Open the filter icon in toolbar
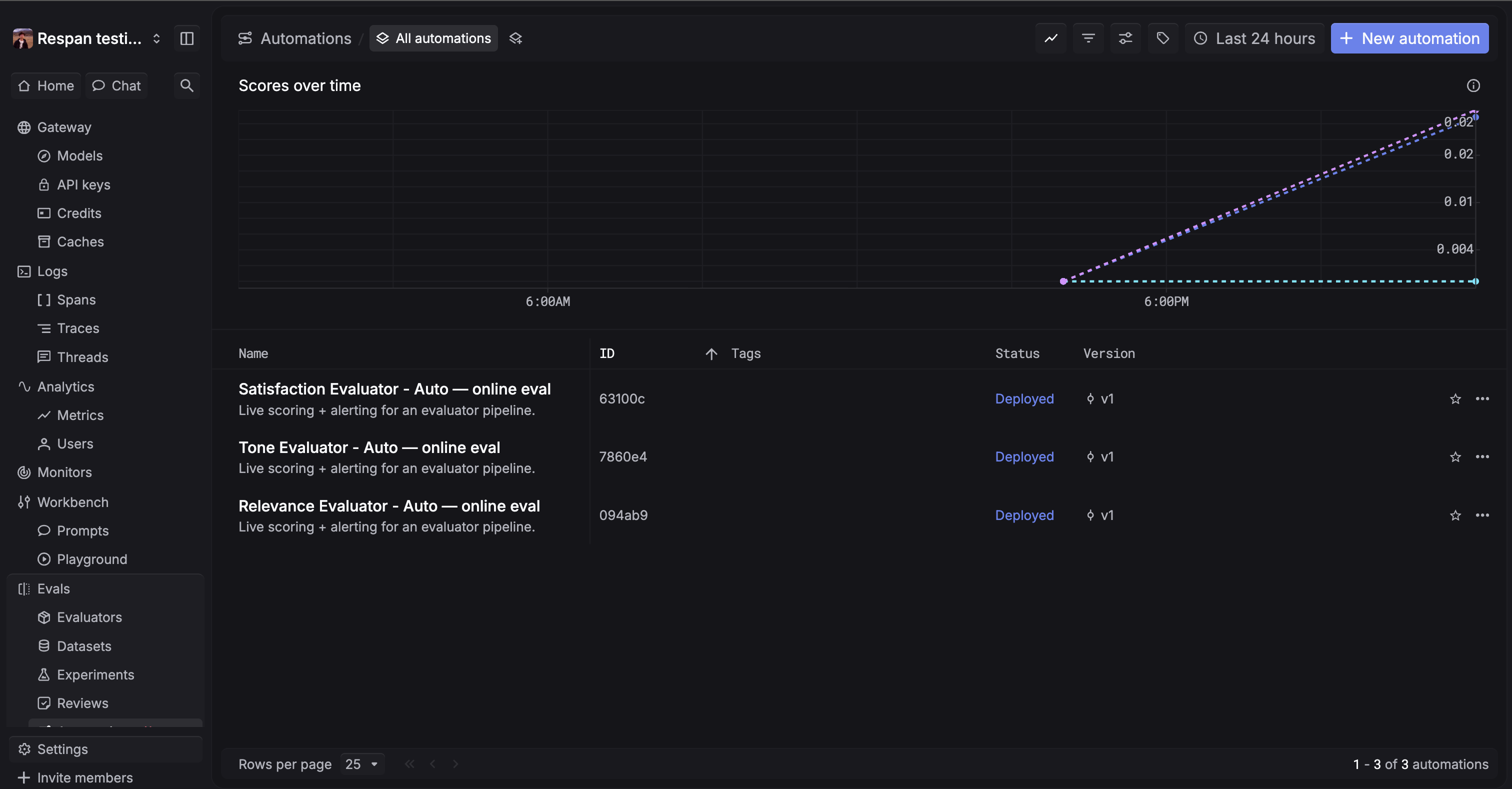 (1088, 38)
